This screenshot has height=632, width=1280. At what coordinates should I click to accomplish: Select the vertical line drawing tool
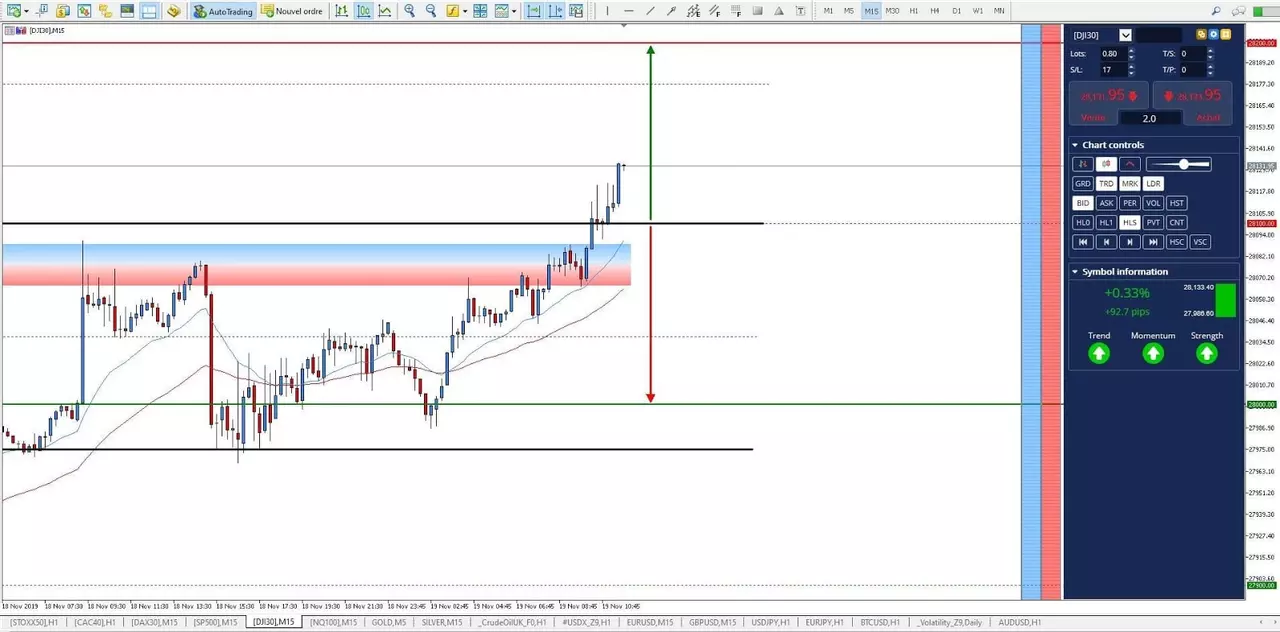(607, 10)
